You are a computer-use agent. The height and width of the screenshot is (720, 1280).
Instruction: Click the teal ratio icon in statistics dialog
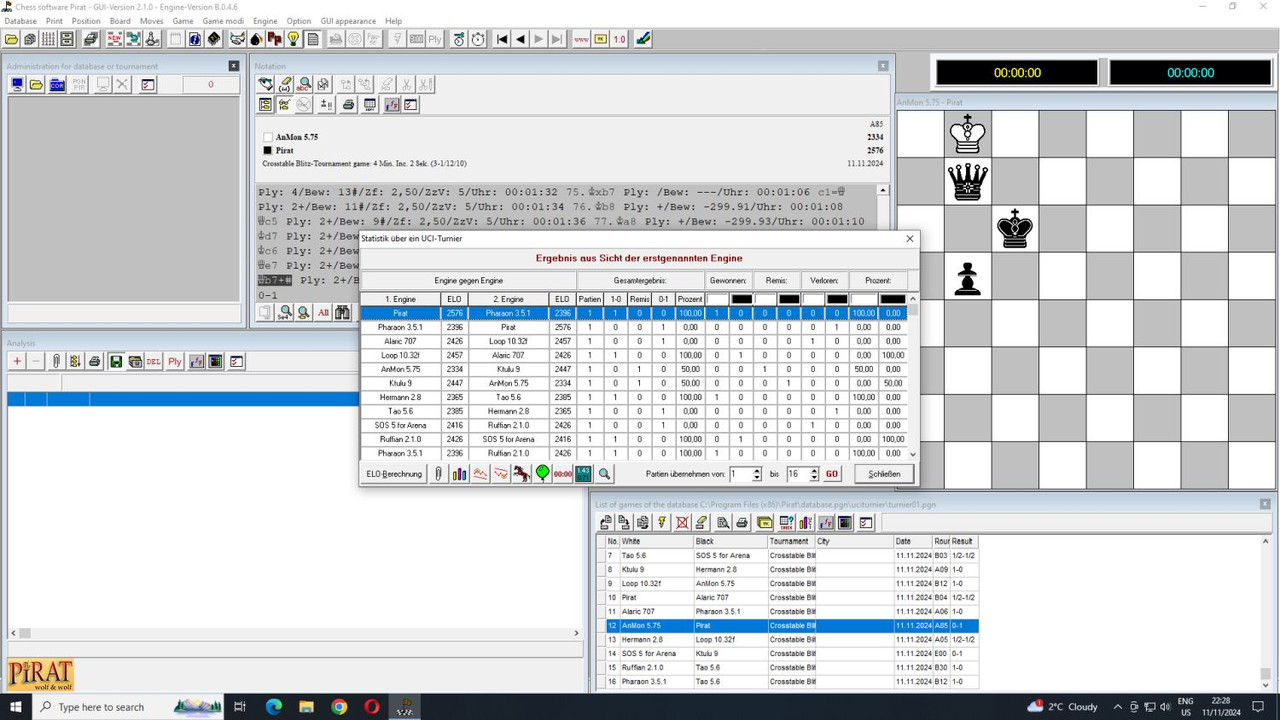click(584, 474)
